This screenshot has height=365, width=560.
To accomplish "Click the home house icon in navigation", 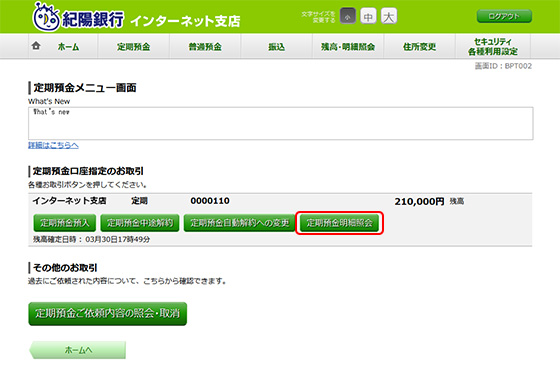I will coord(36,46).
